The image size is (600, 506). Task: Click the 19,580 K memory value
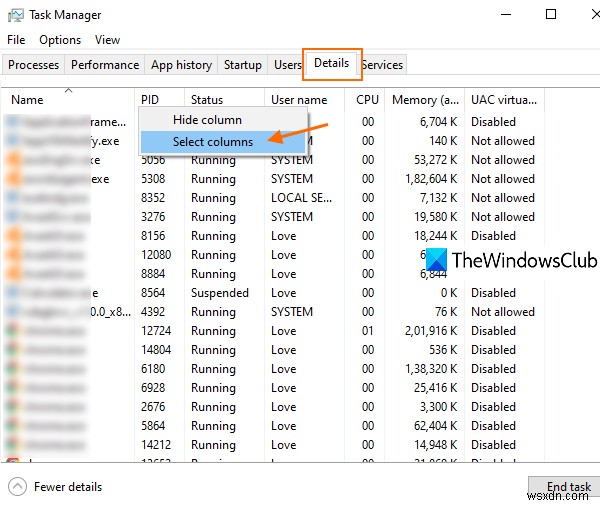coord(436,217)
